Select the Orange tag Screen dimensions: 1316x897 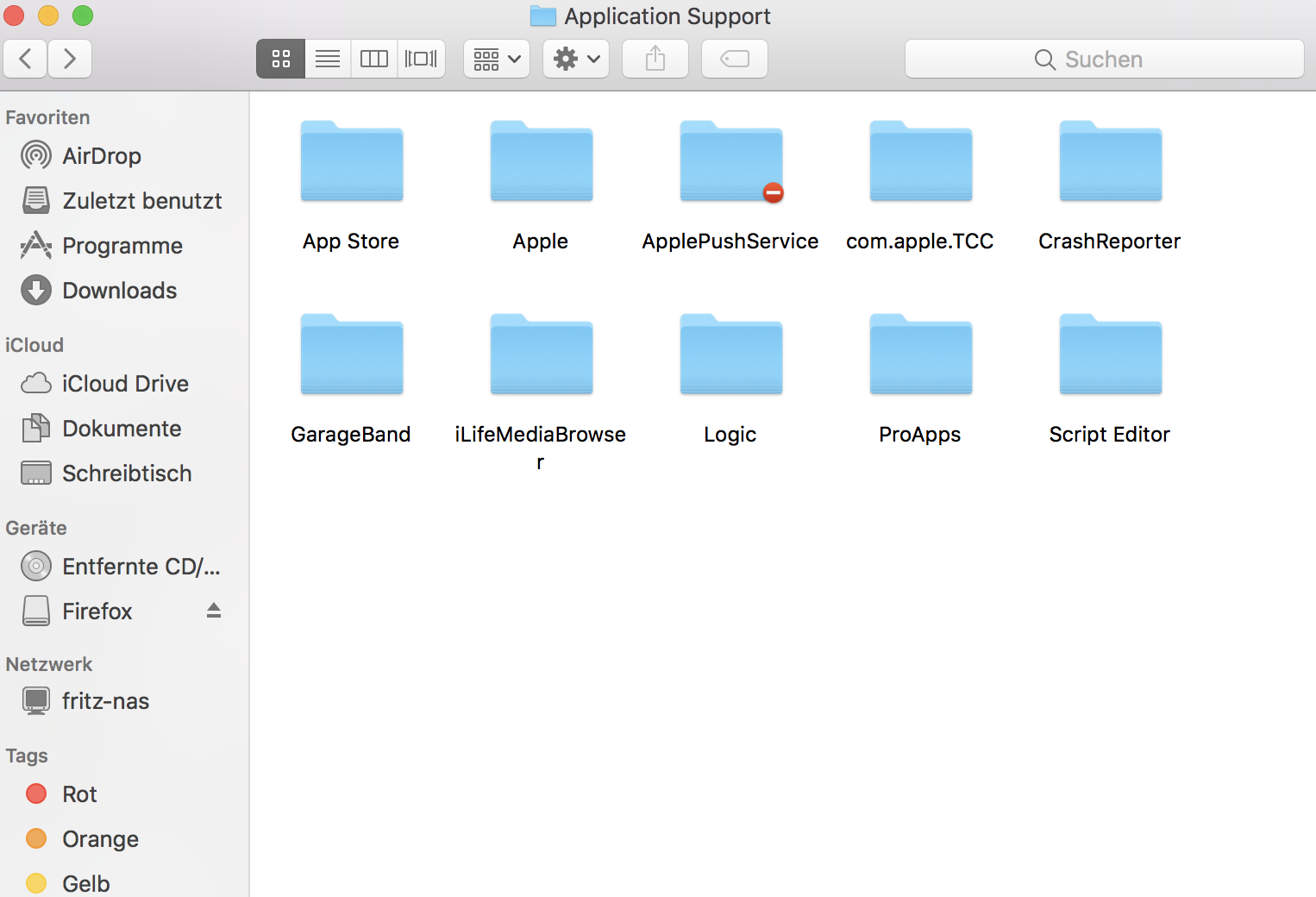[x=125, y=839]
